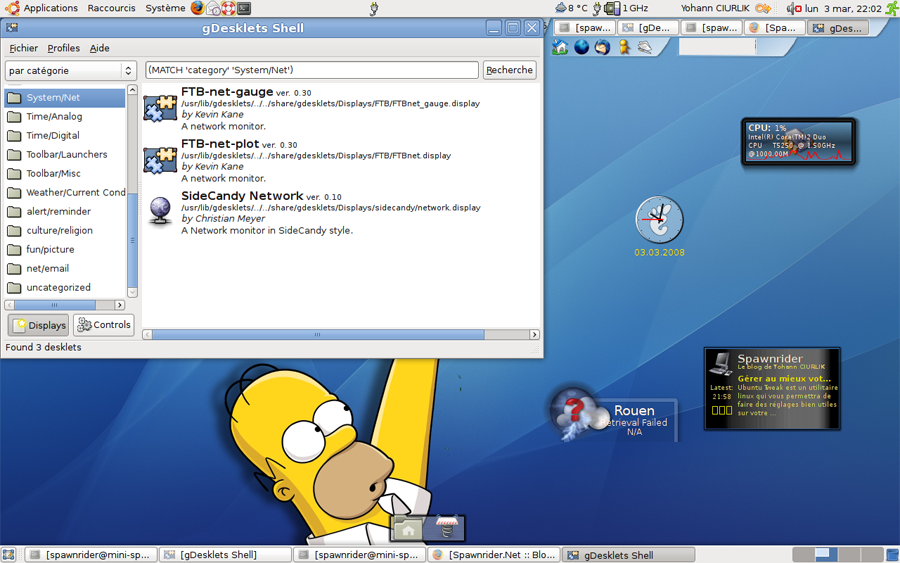Select the net/email category
900x563 pixels.
65,268
